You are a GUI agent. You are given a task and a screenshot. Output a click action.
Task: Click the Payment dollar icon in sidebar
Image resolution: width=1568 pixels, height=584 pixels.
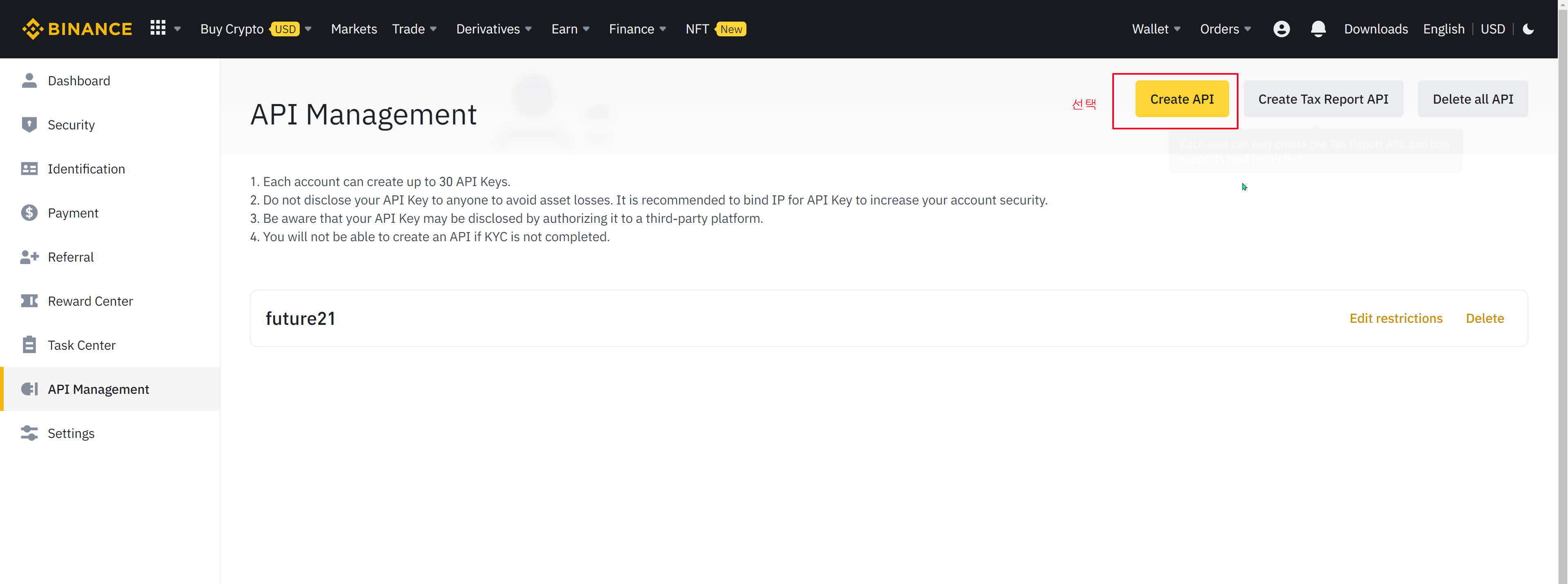(x=29, y=213)
